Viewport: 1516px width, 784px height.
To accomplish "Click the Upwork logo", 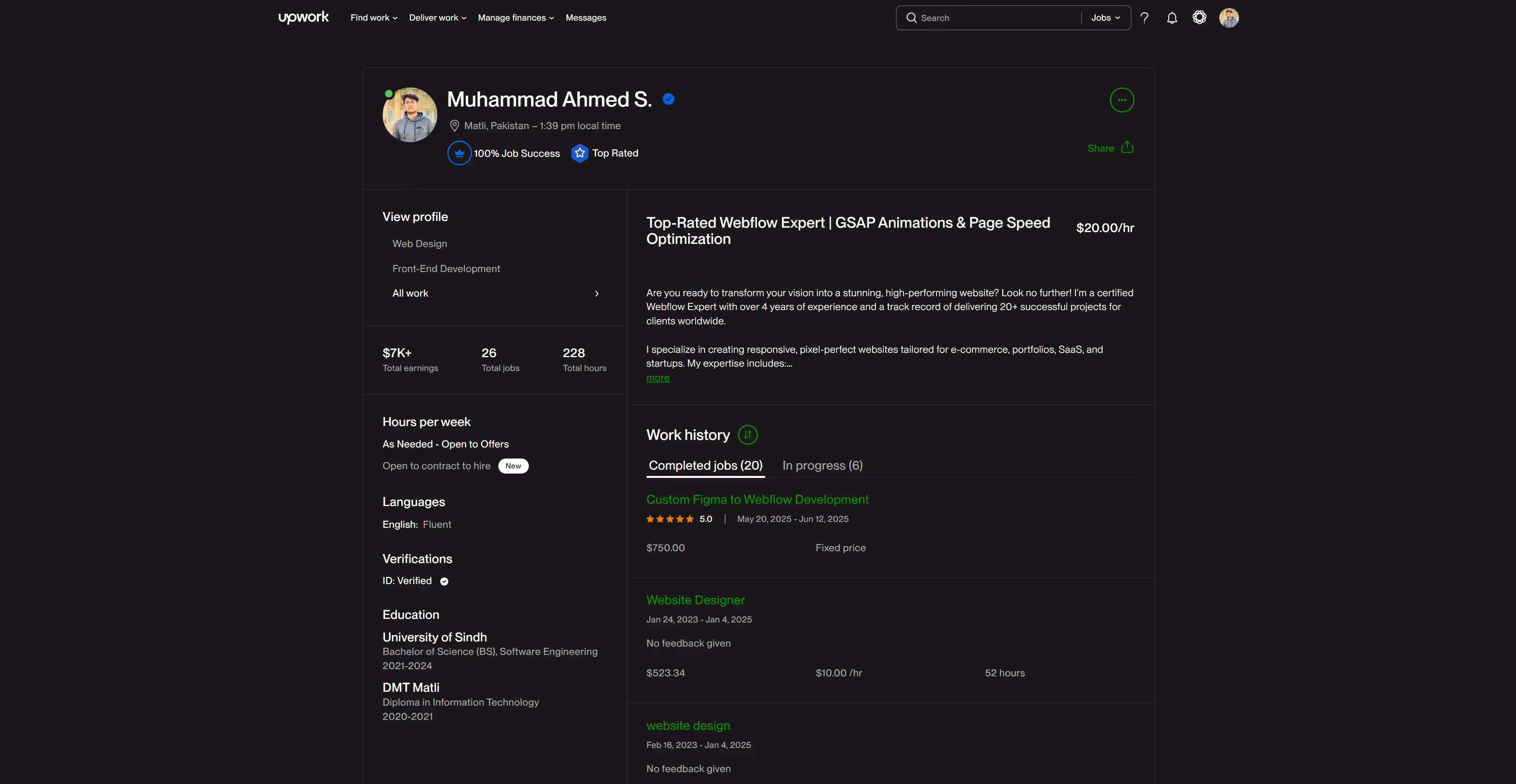I will click(x=303, y=18).
